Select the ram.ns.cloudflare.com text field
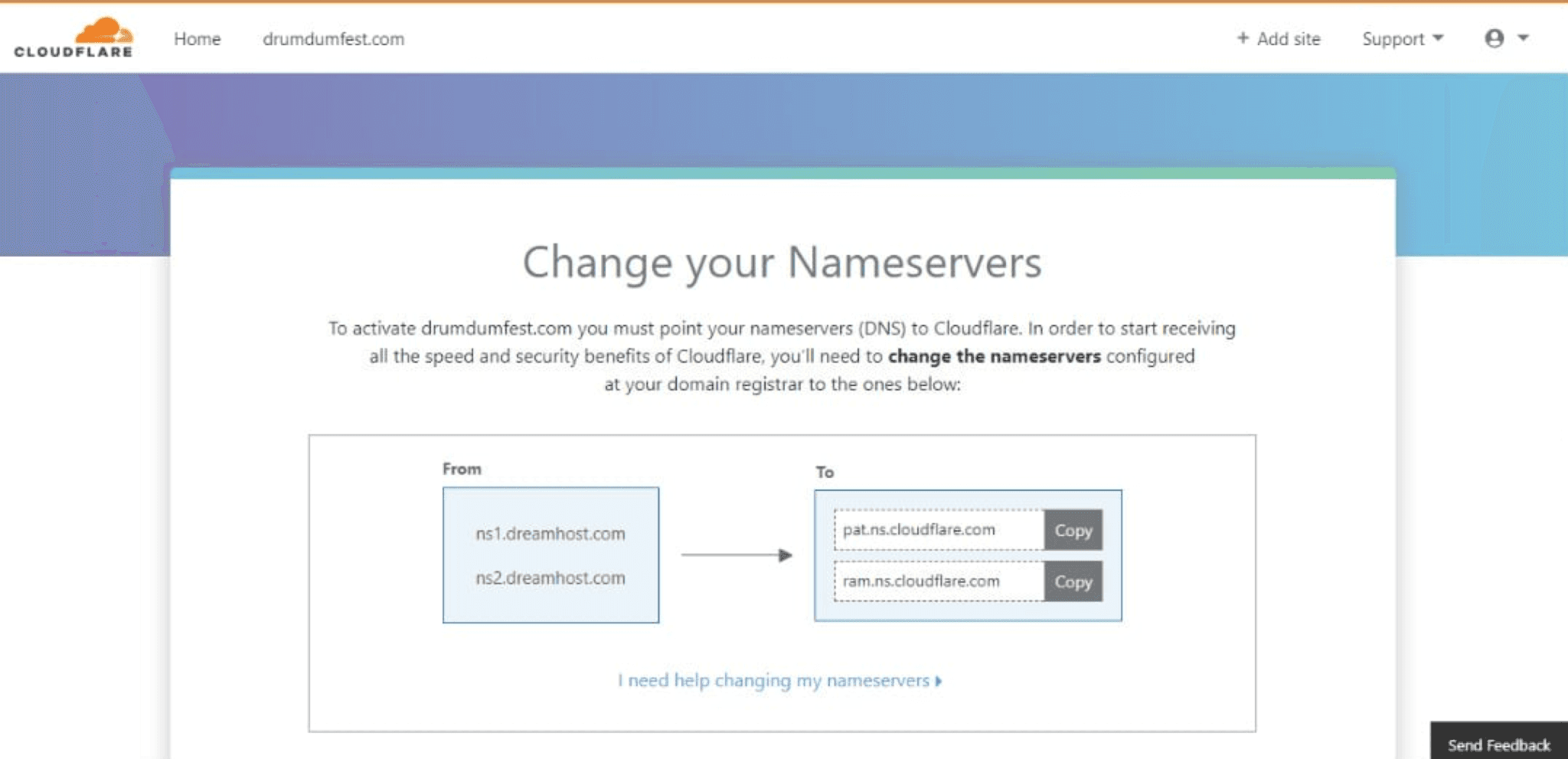 (x=939, y=581)
